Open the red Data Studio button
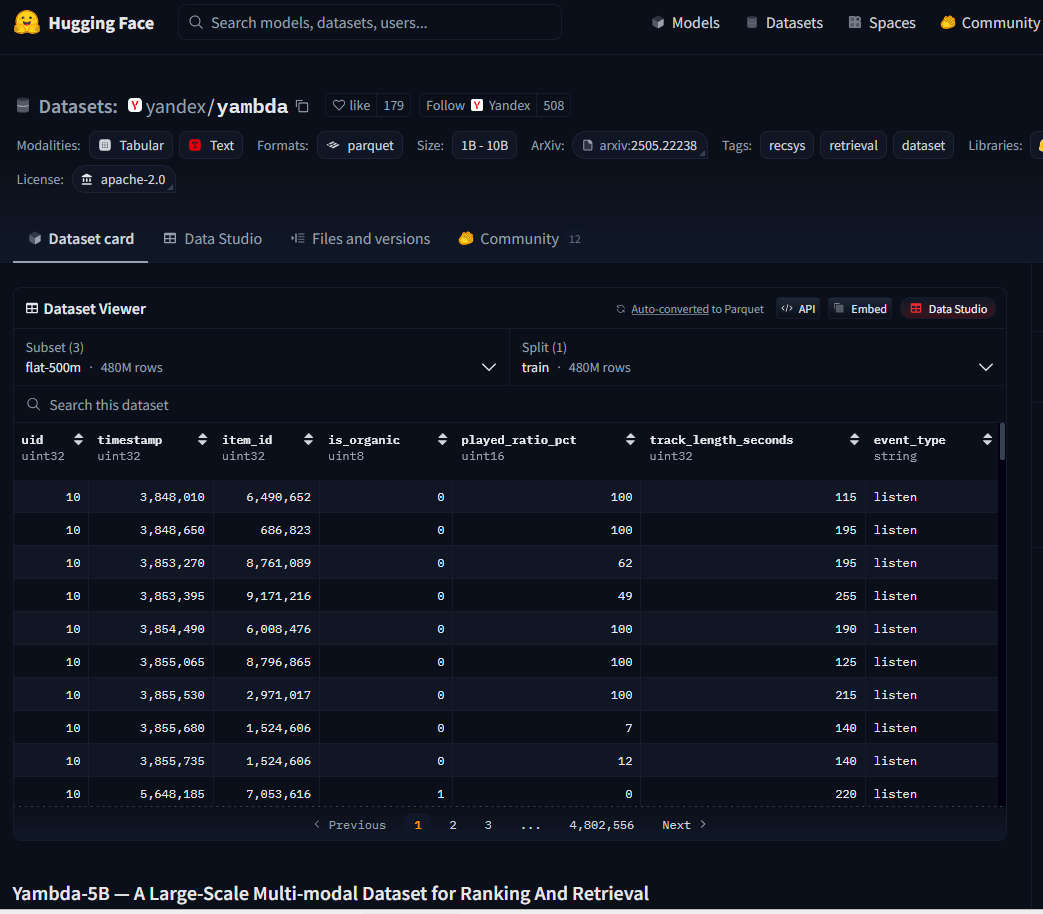The image size is (1043, 914). click(948, 309)
